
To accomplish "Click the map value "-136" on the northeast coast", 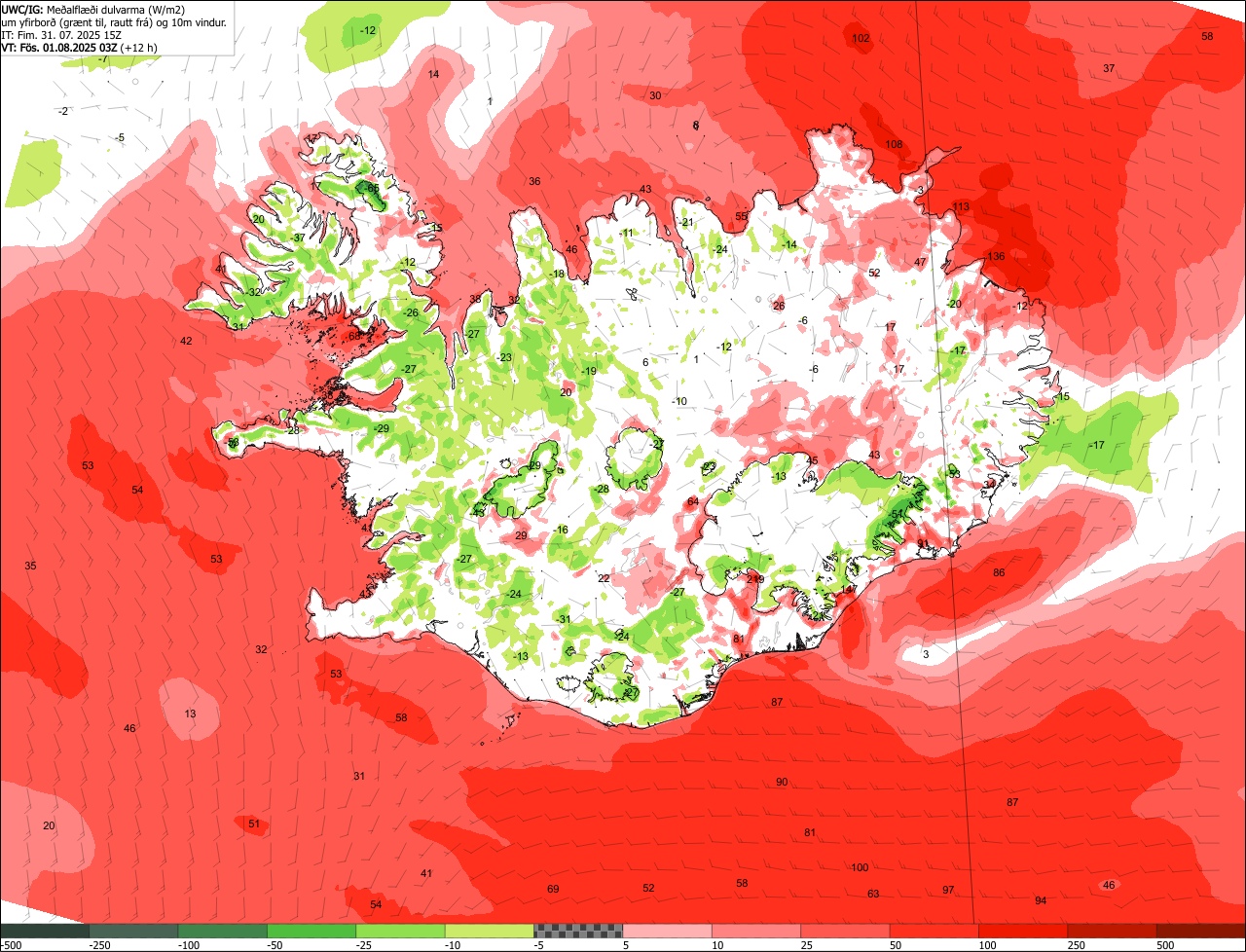I will point(994,256).
